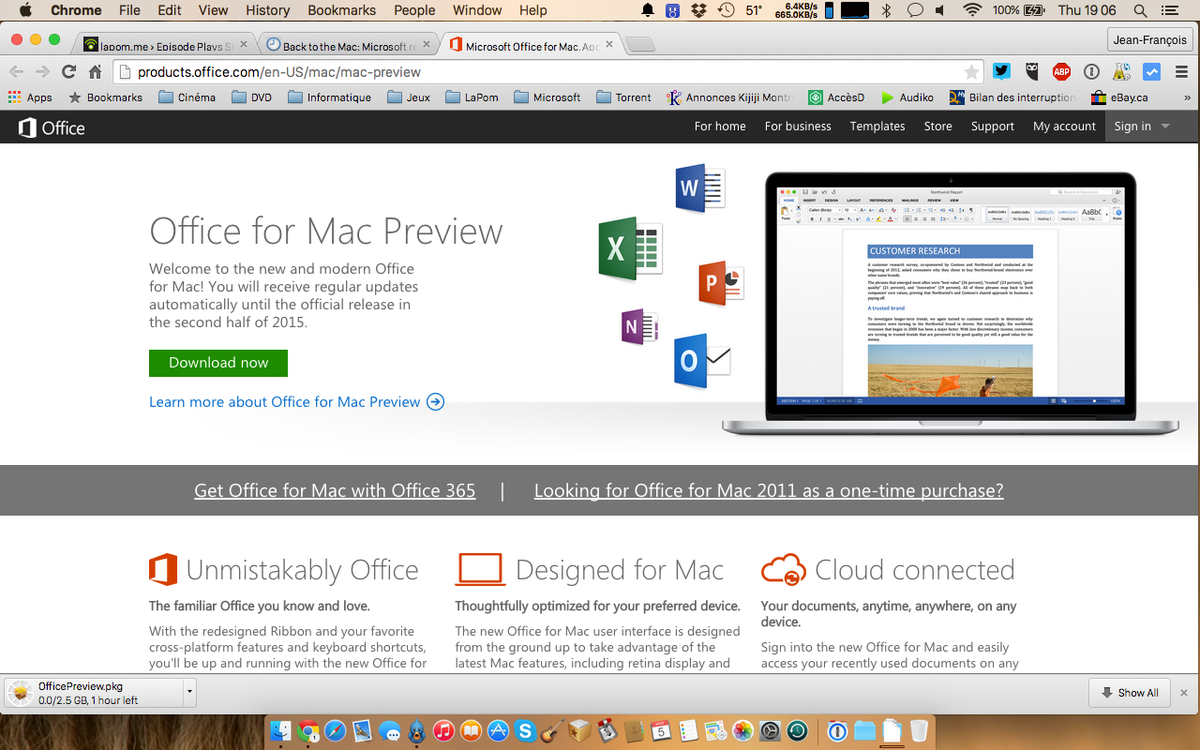Launch Safari from the Dock
The height and width of the screenshot is (750, 1200).
tap(335, 731)
